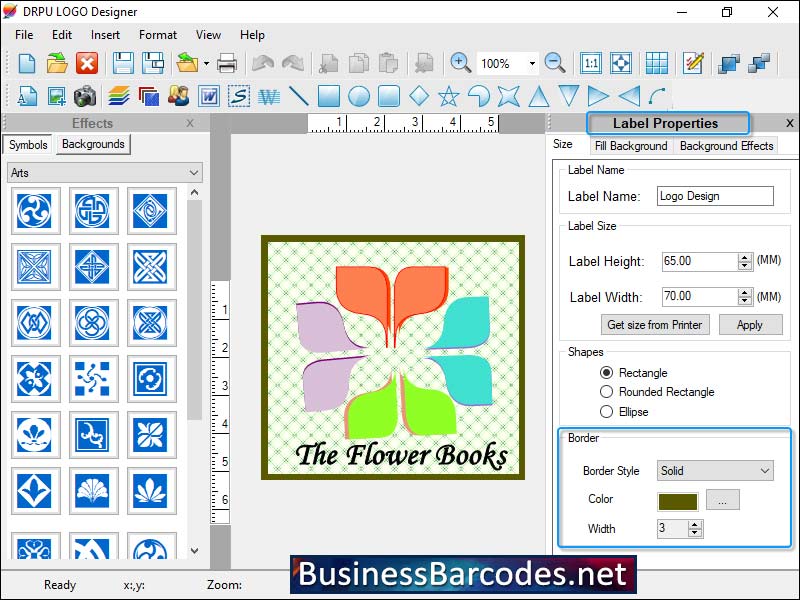
Task: Open the Zoom In magnifier tool
Action: pyautogui.click(x=460, y=62)
